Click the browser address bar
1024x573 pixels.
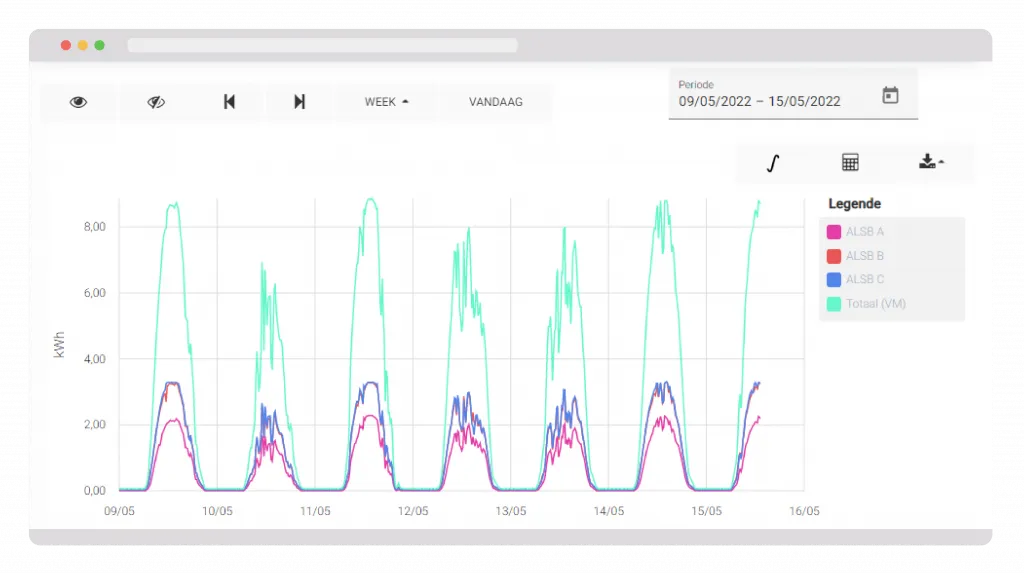pos(323,45)
